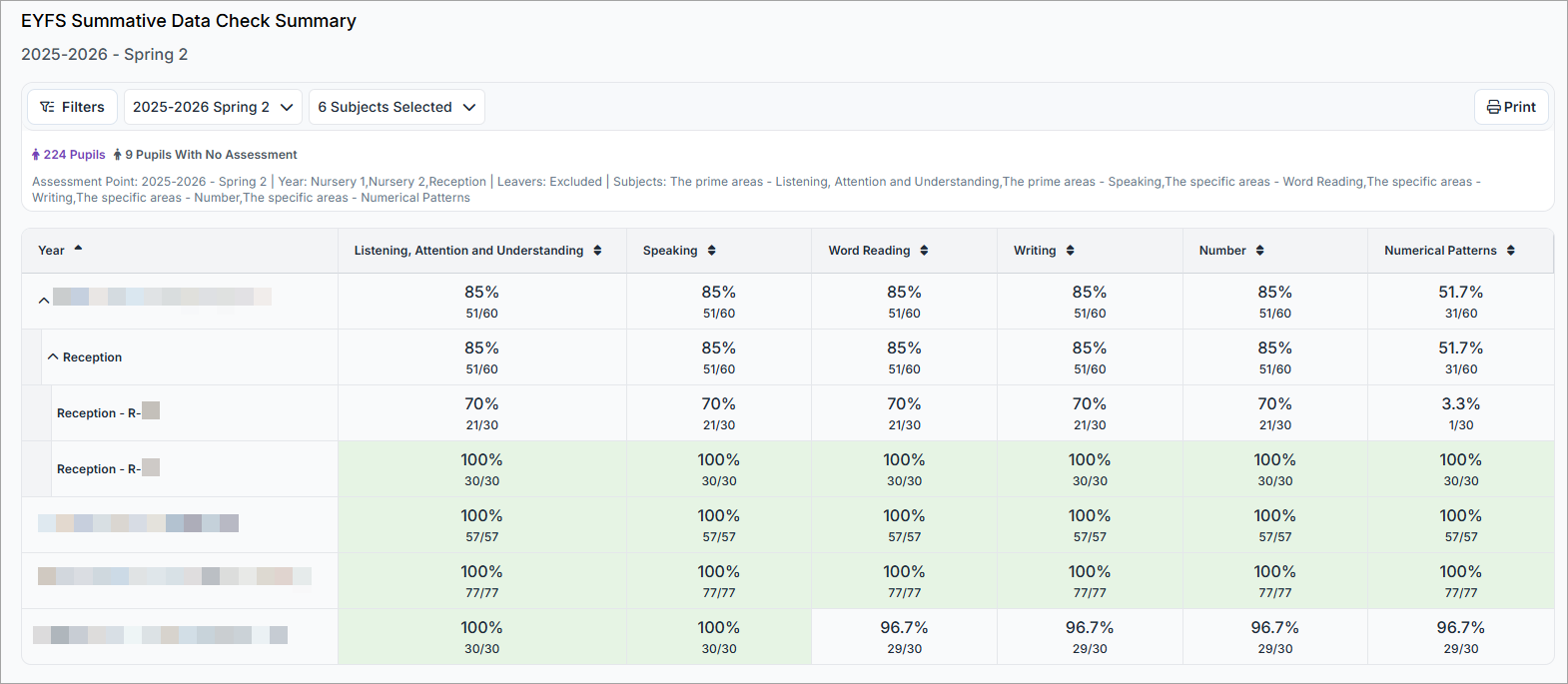
Task: Click the Speaking column sort arrows
Action: (x=711, y=251)
